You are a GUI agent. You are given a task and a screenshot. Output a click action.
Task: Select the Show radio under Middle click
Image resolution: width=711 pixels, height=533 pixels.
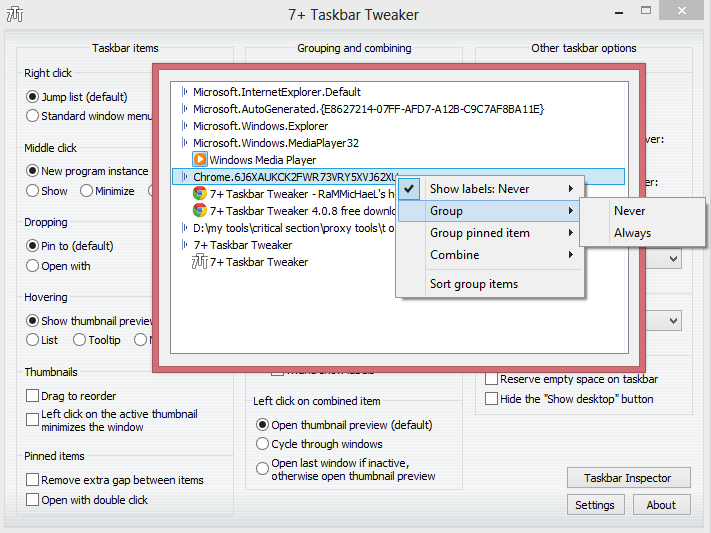(32, 191)
